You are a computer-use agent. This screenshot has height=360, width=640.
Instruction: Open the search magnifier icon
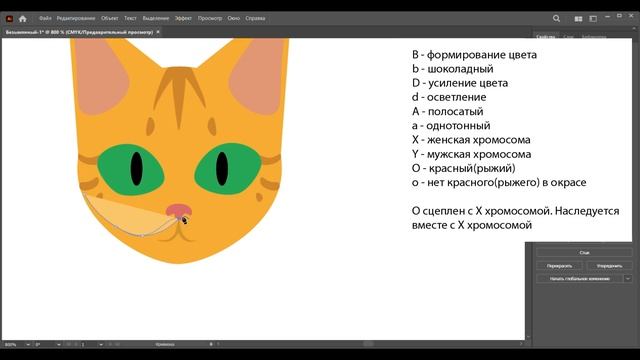click(x=556, y=19)
